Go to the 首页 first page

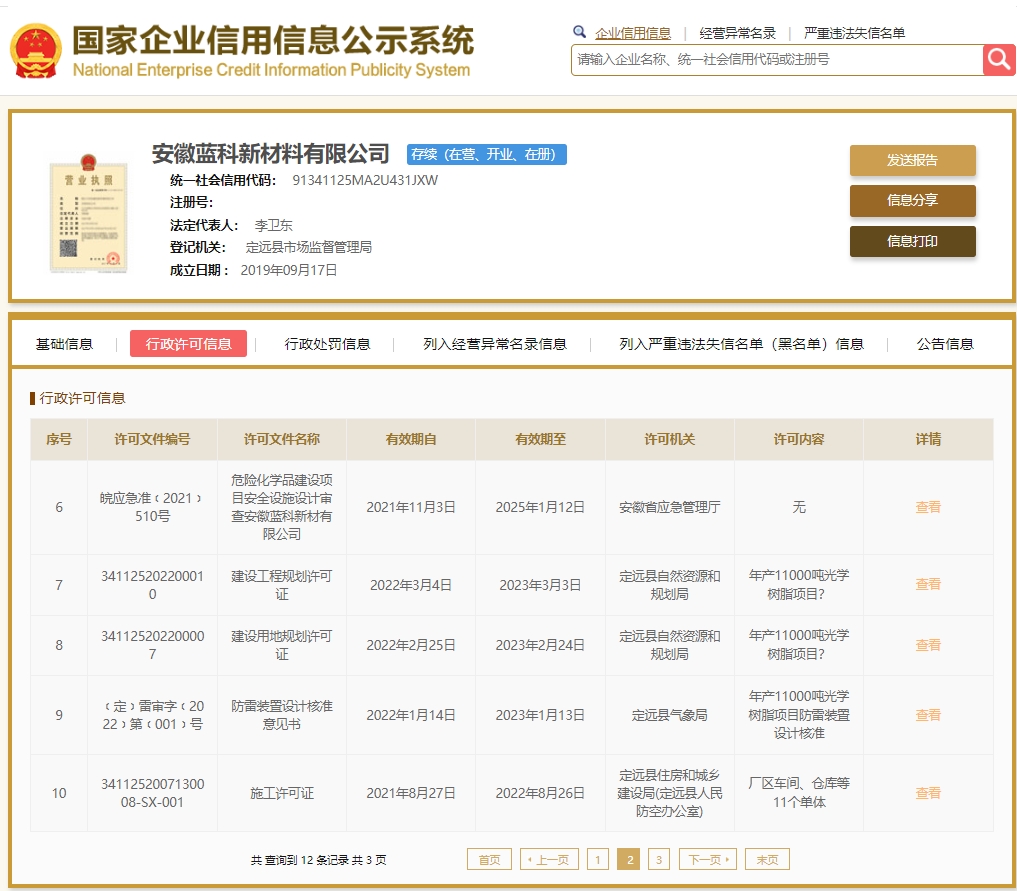(490, 859)
